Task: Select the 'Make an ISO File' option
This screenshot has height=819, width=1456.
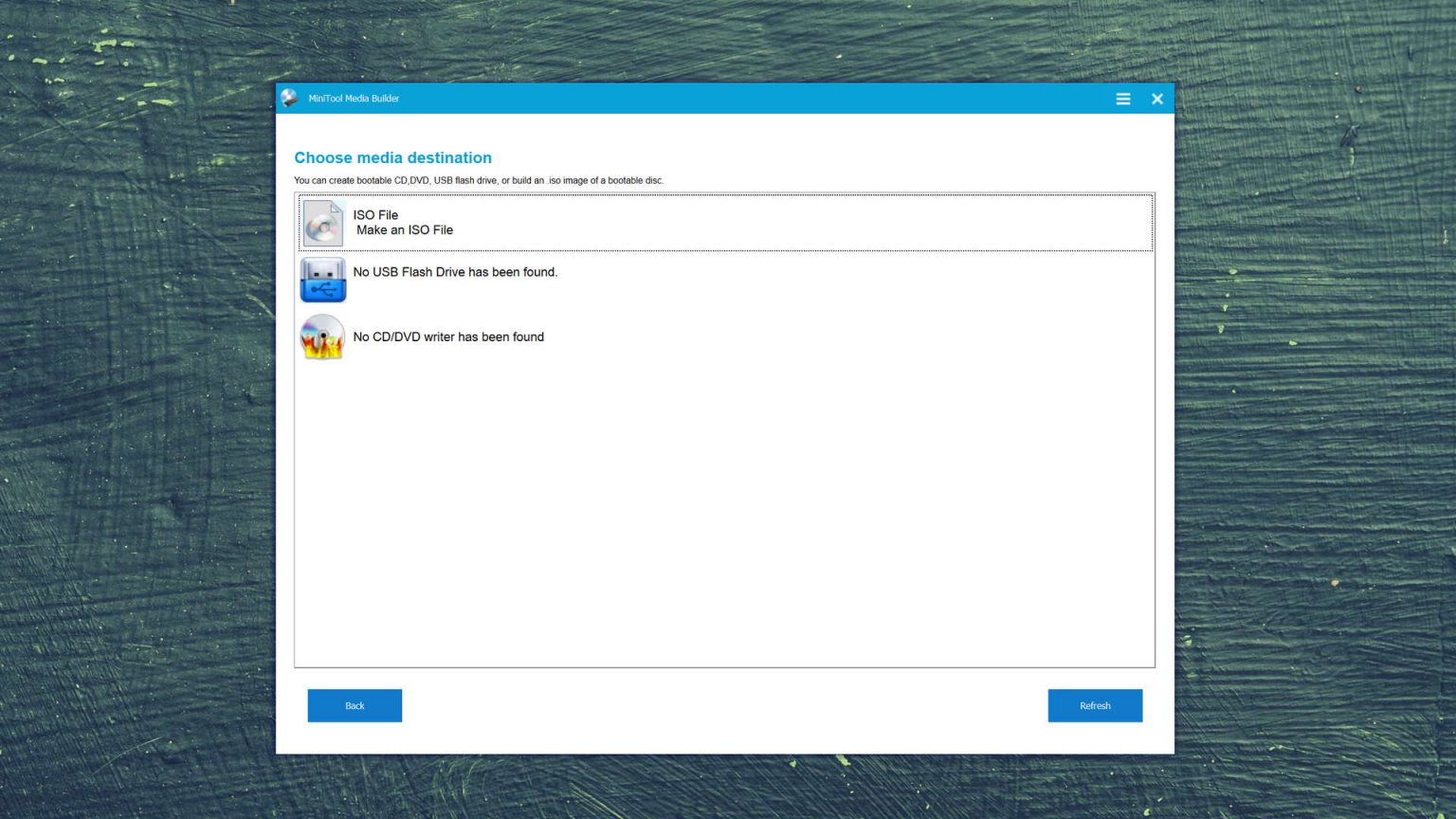Action: coord(404,229)
